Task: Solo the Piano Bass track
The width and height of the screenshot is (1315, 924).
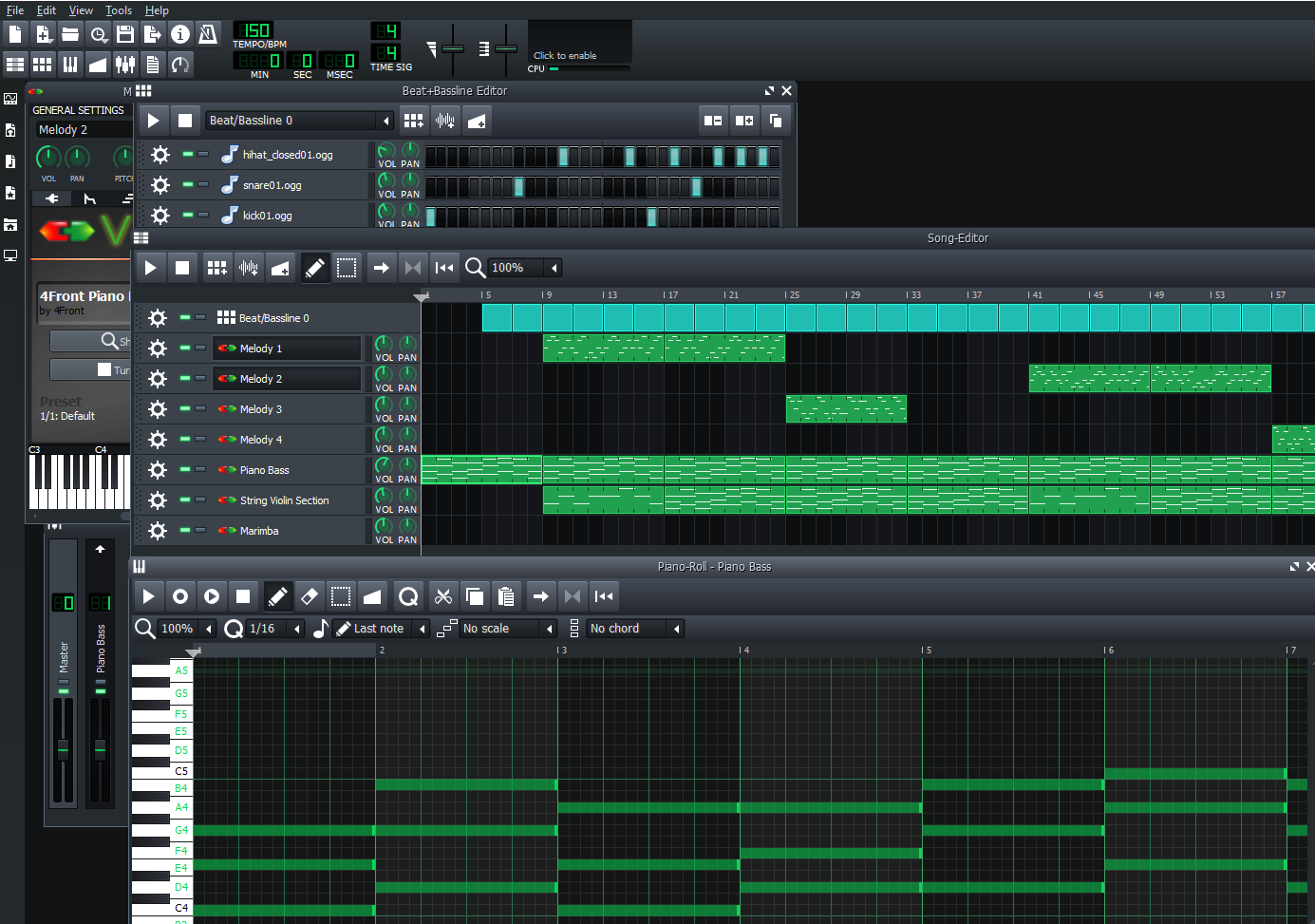Action: pos(200,469)
